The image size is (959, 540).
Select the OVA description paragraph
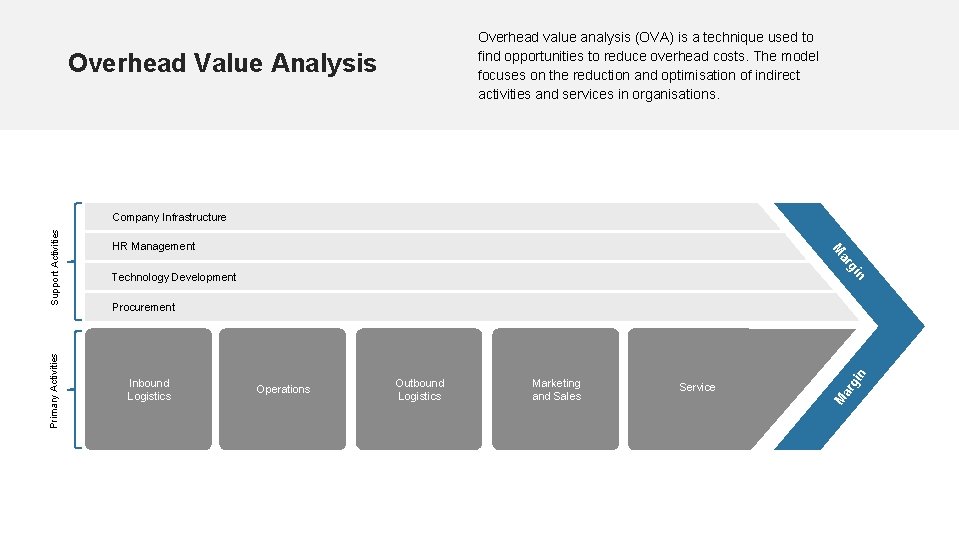647,65
